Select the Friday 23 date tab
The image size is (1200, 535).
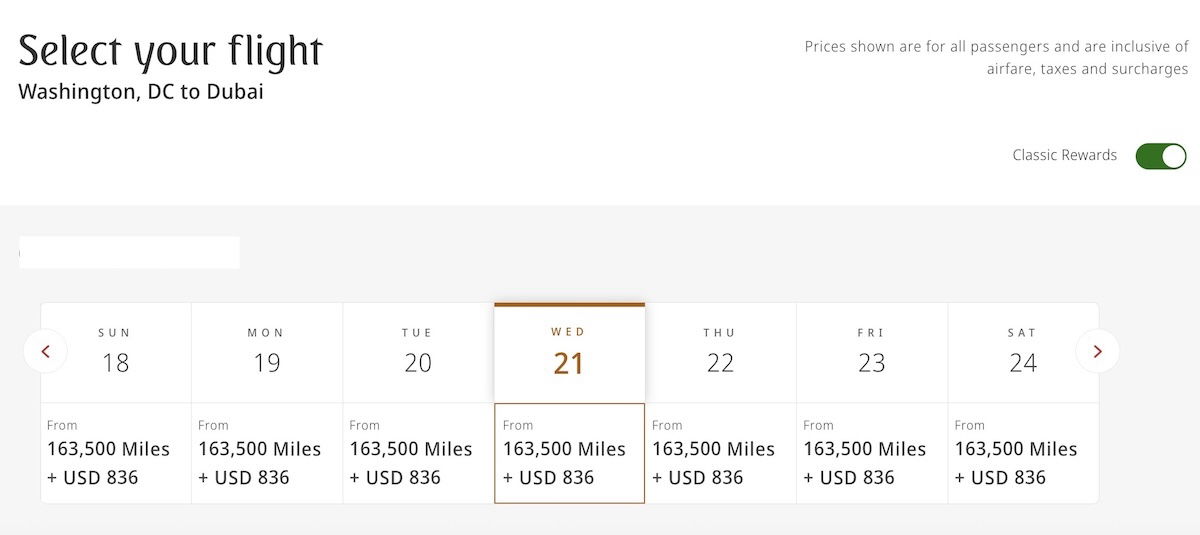(872, 352)
